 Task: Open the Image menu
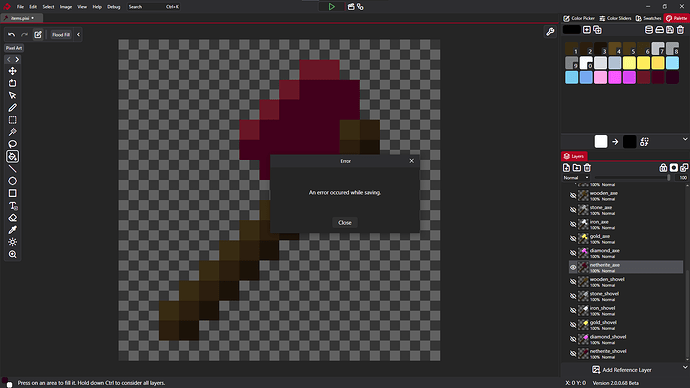(66, 7)
